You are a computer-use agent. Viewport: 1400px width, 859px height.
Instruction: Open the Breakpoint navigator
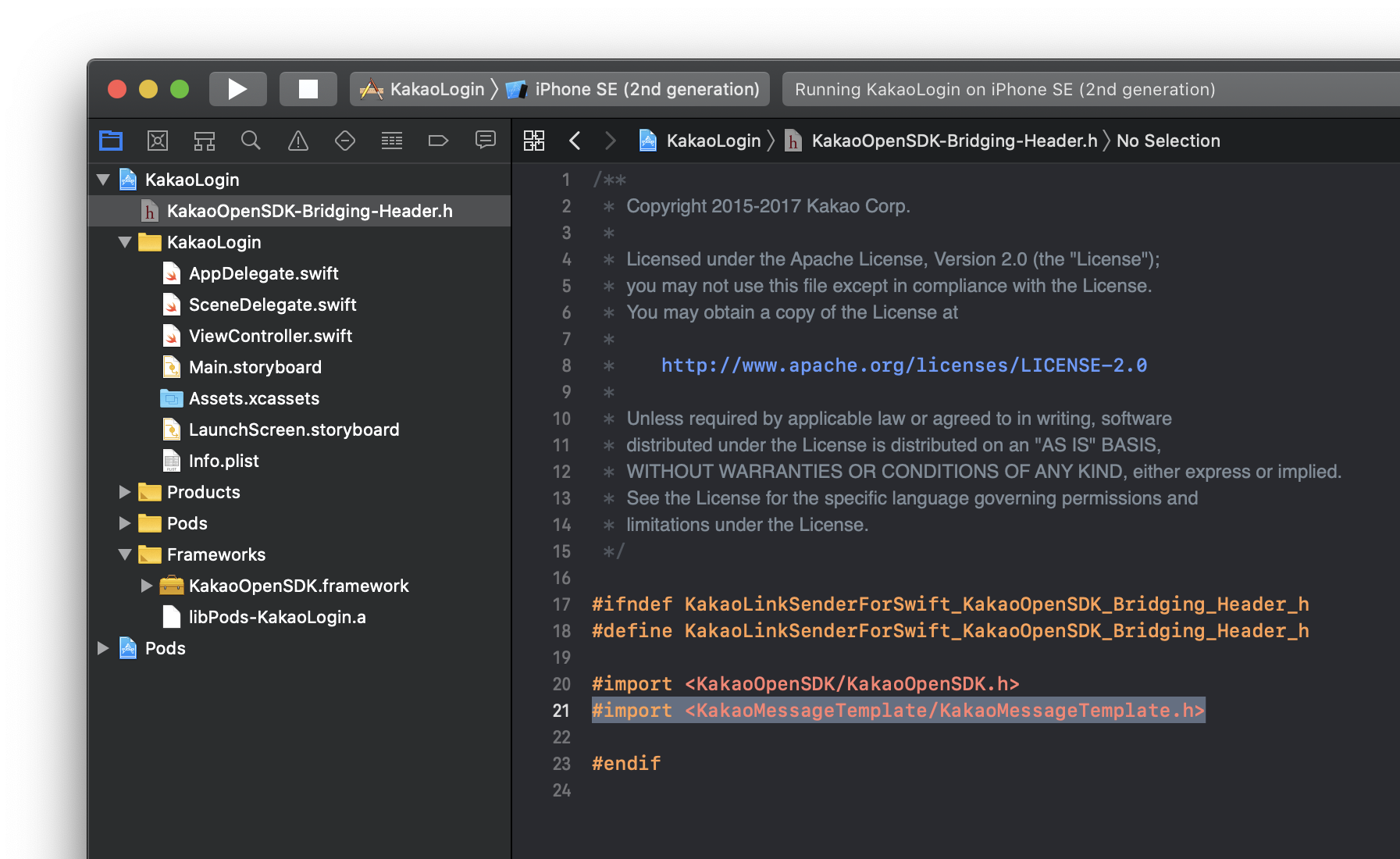[439, 141]
